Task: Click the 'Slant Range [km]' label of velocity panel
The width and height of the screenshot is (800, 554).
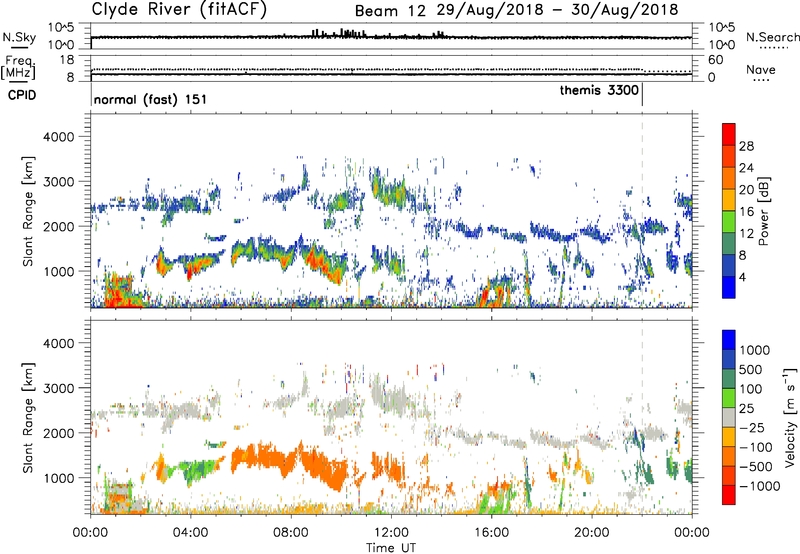Action: click(28, 417)
